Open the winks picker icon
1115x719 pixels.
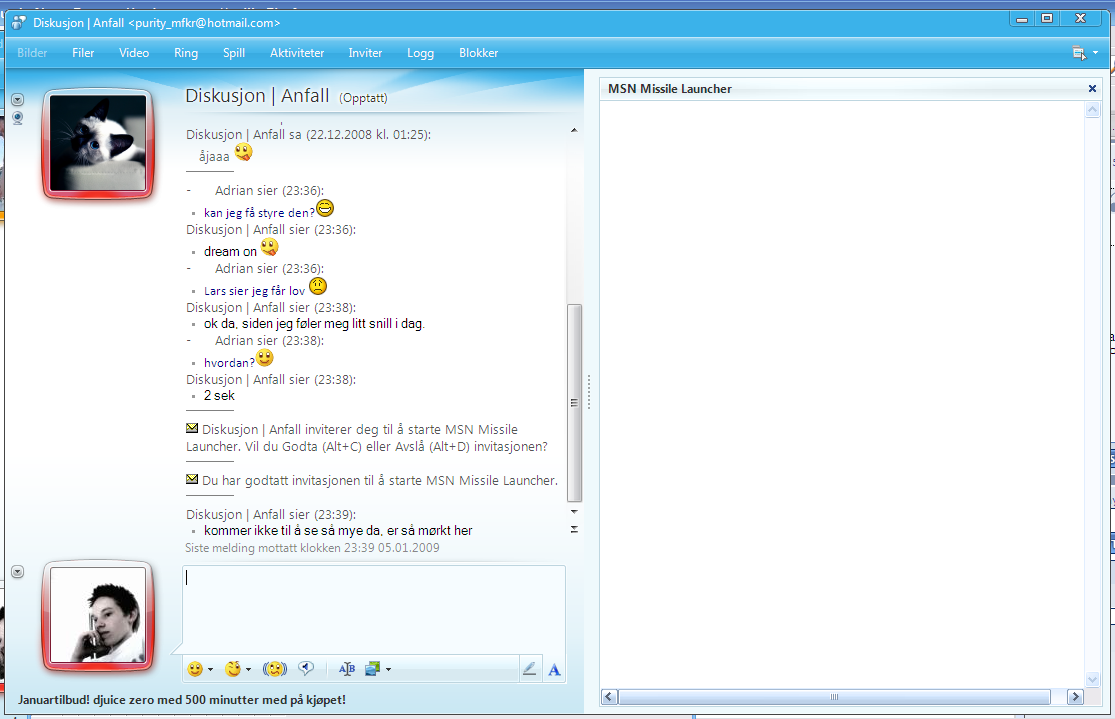tap(233, 669)
